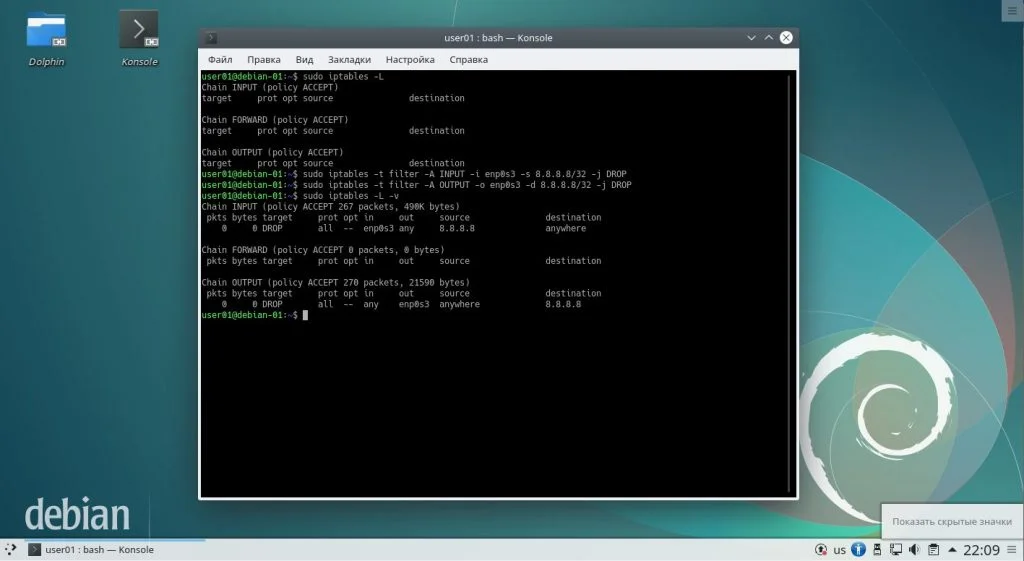The width and height of the screenshot is (1024, 561).
Task: Open the desktop toolbox menu at top-right corner
Action: coord(1012,10)
